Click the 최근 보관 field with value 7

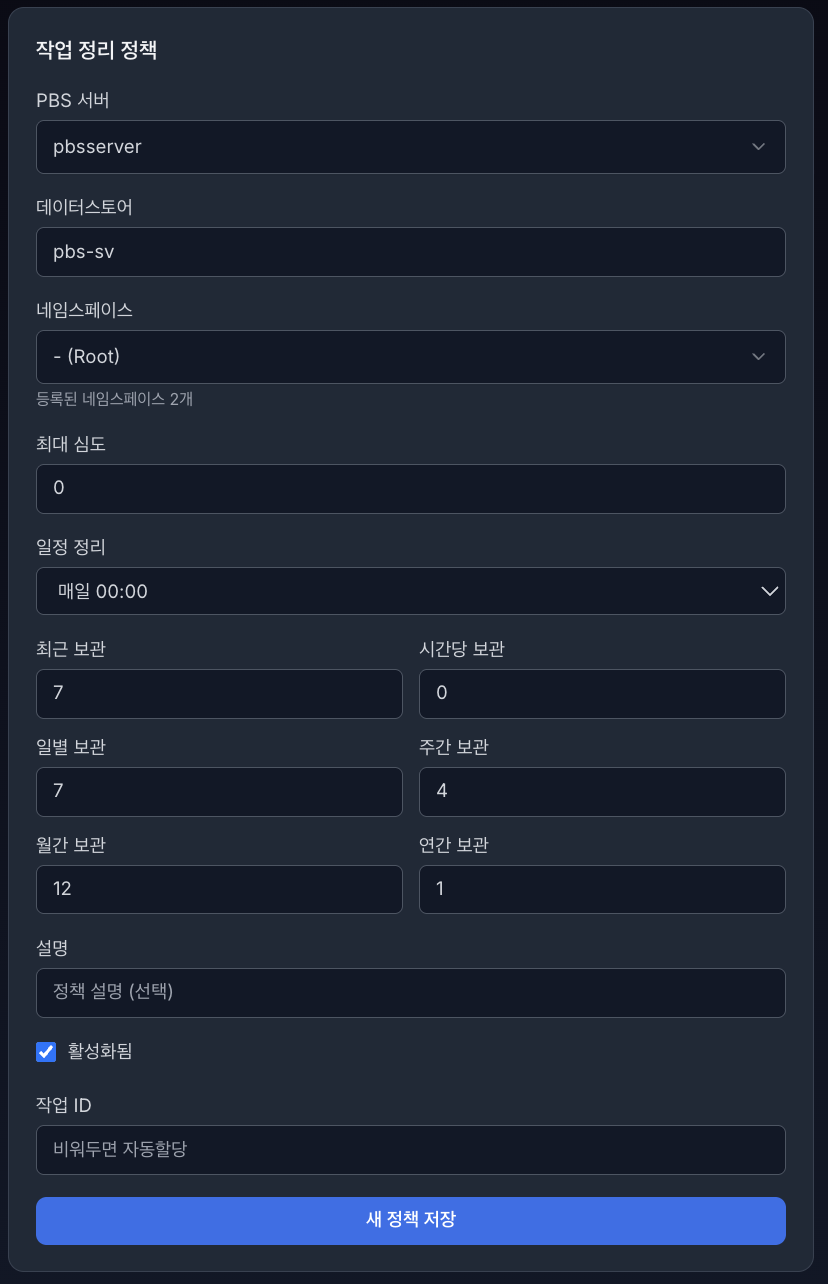tap(219, 693)
